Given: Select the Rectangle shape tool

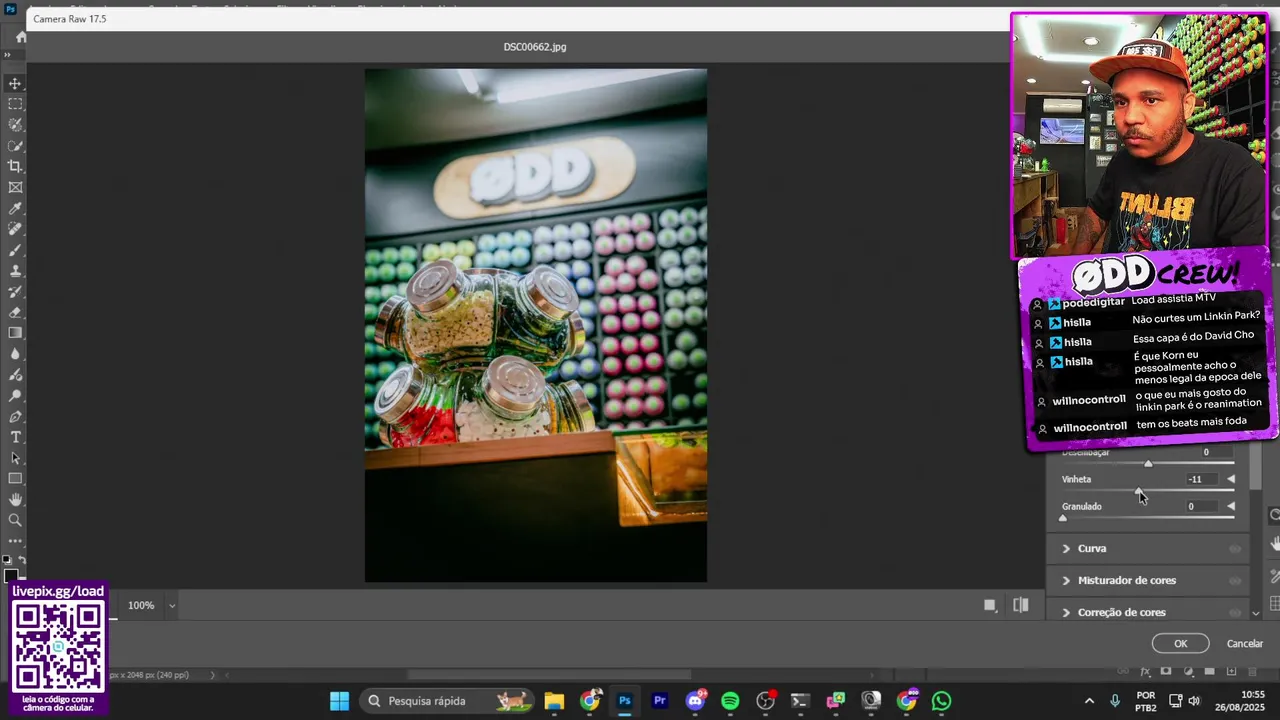Looking at the screenshot, I should 15,479.
